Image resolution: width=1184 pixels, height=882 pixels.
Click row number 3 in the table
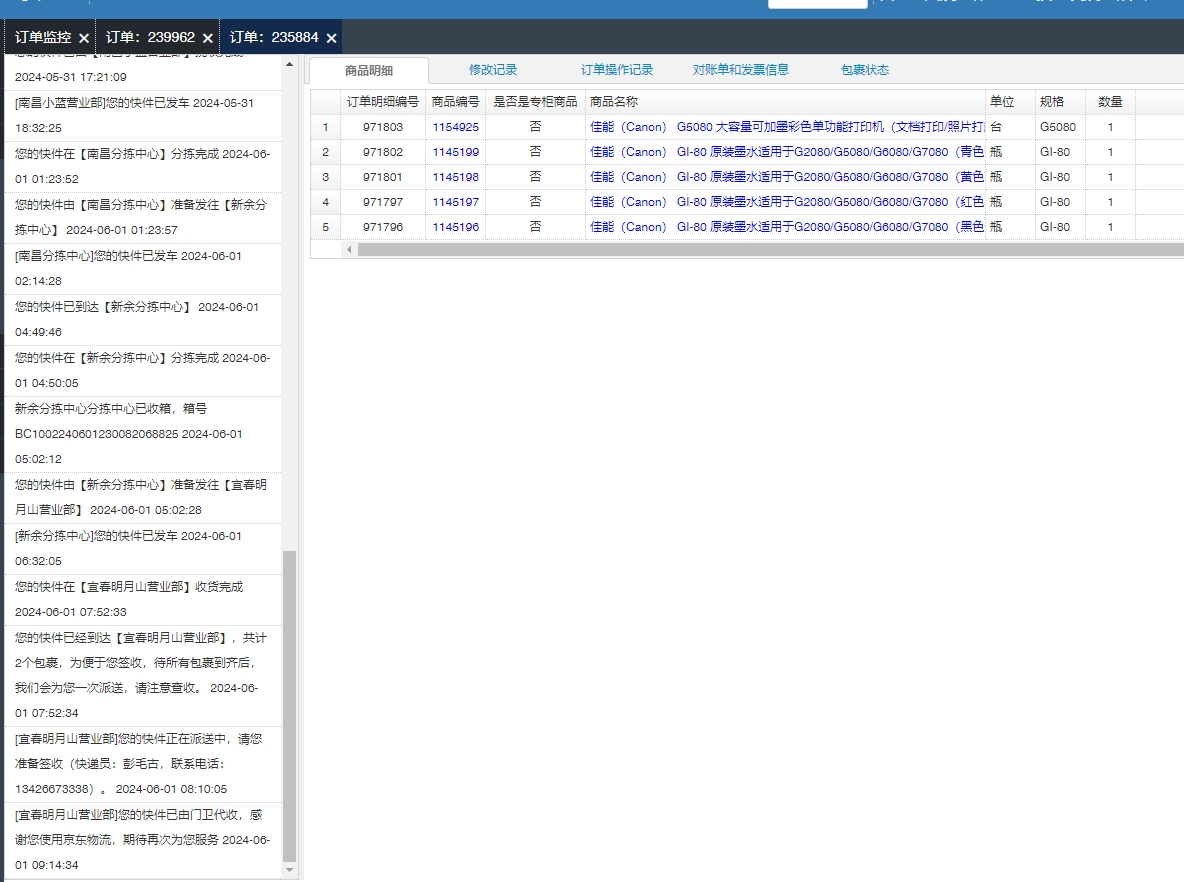point(325,177)
